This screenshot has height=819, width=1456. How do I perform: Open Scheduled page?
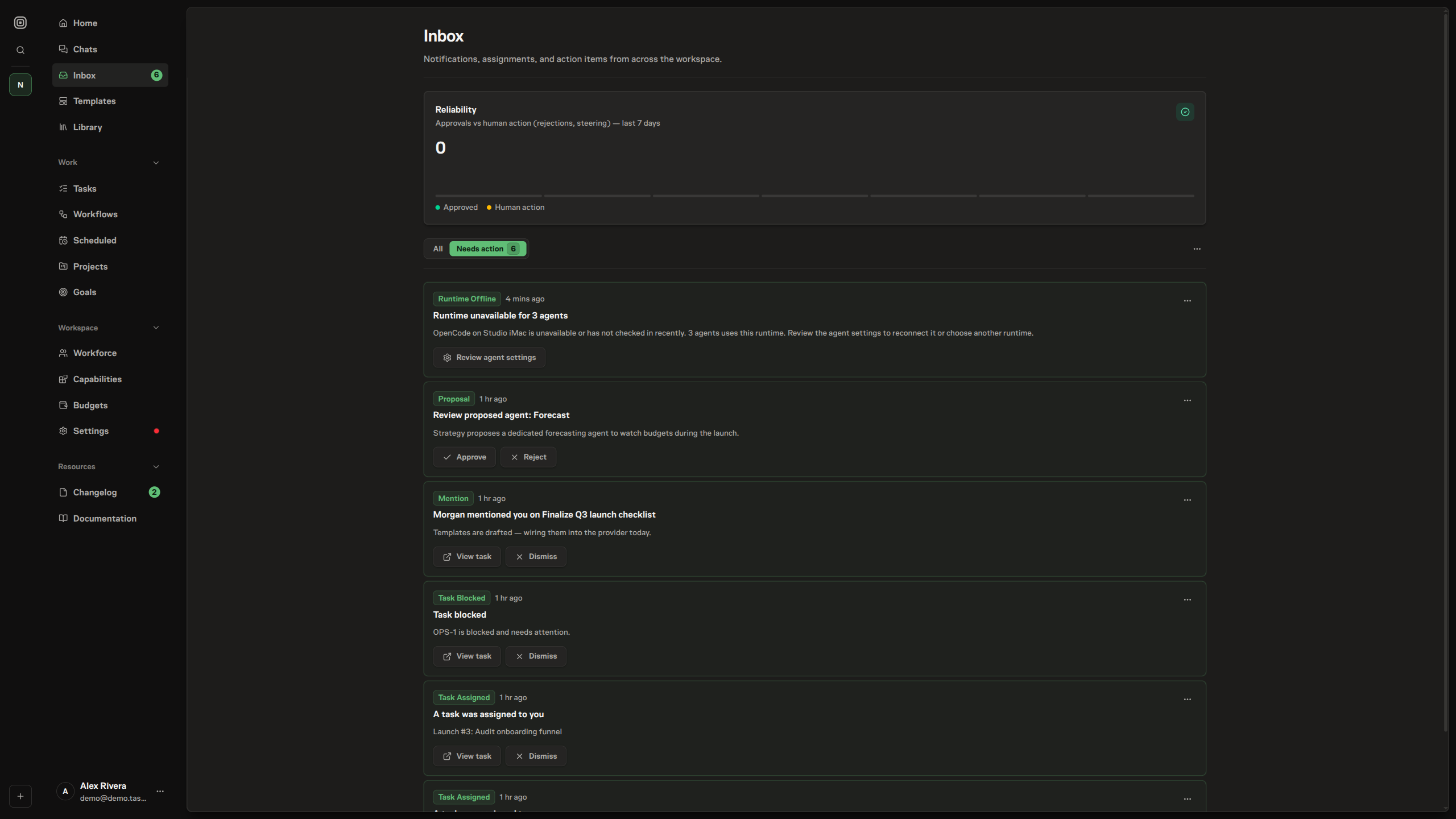(110, 241)
